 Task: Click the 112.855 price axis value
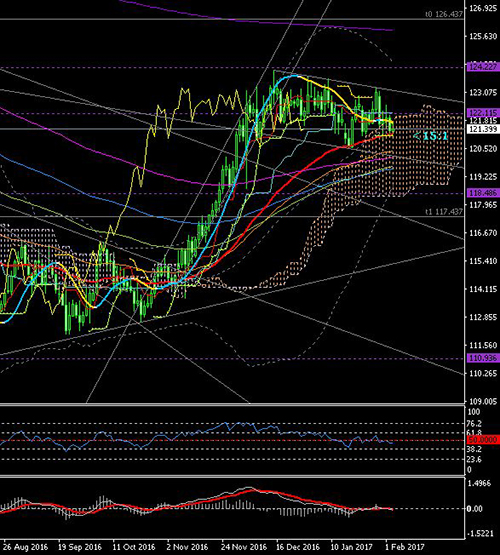pyautogui.click(x=483, y=317)
